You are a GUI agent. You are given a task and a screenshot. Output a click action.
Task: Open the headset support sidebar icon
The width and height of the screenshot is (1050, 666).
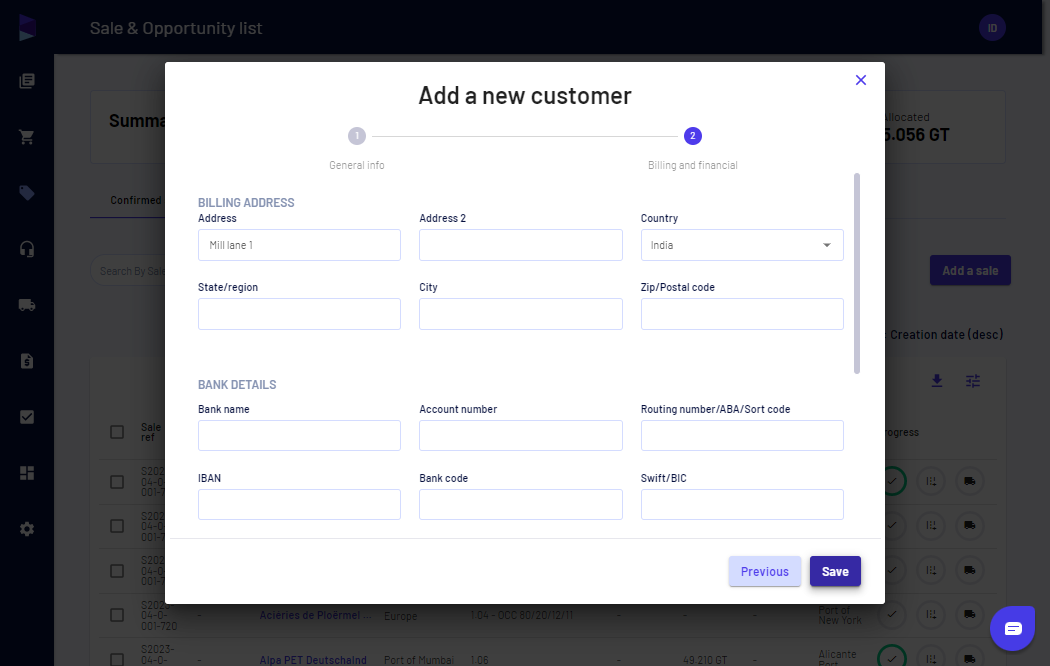click(27, 249)
